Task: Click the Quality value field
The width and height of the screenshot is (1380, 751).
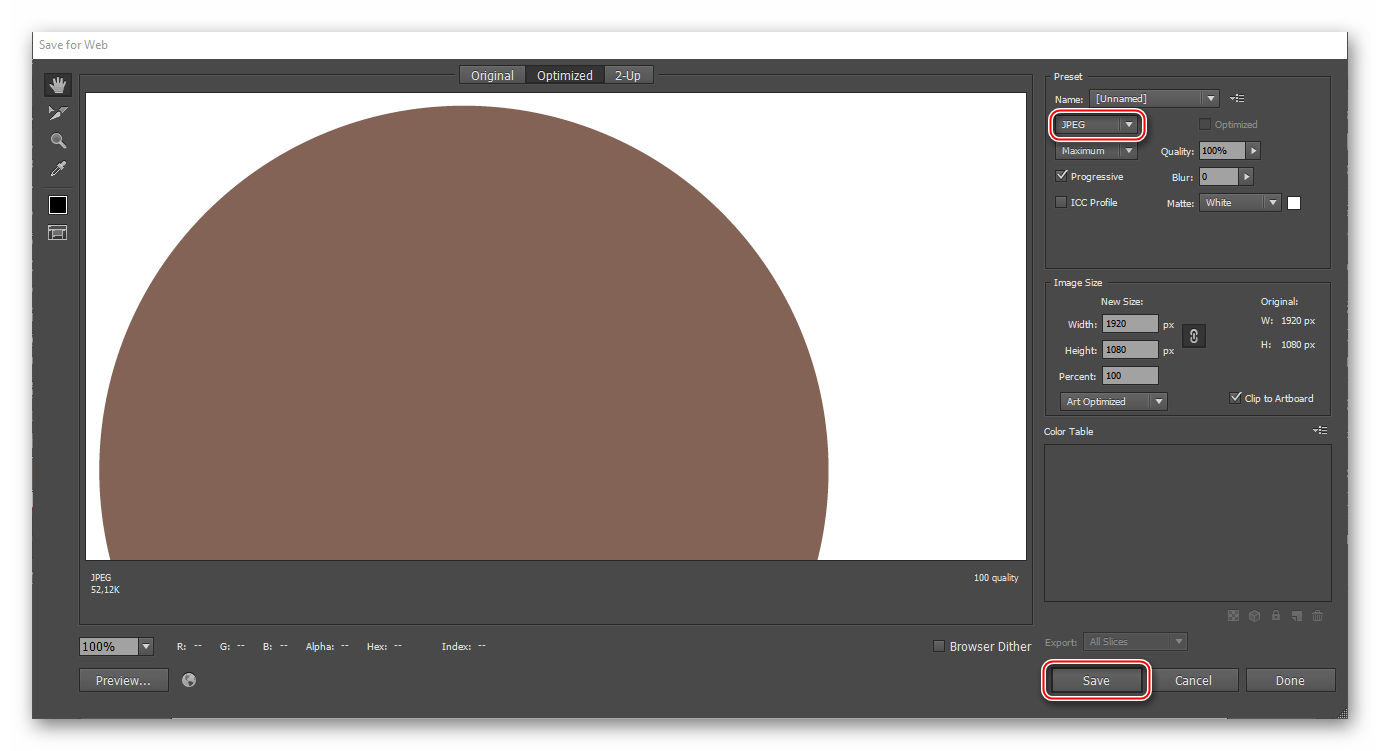Action: click(1222, 150)
